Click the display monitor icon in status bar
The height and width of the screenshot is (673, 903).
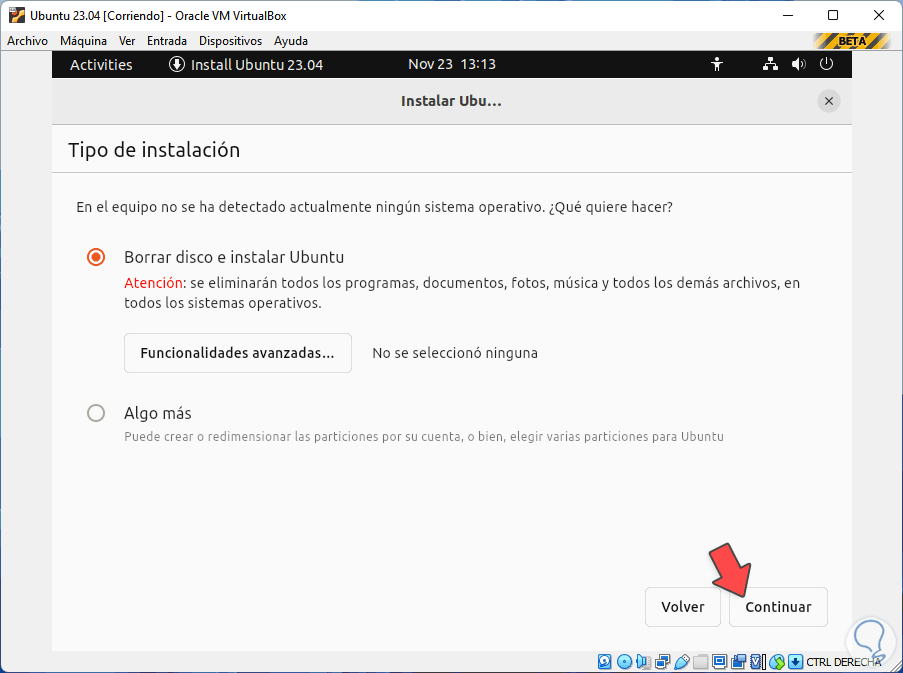click(719, 661)
